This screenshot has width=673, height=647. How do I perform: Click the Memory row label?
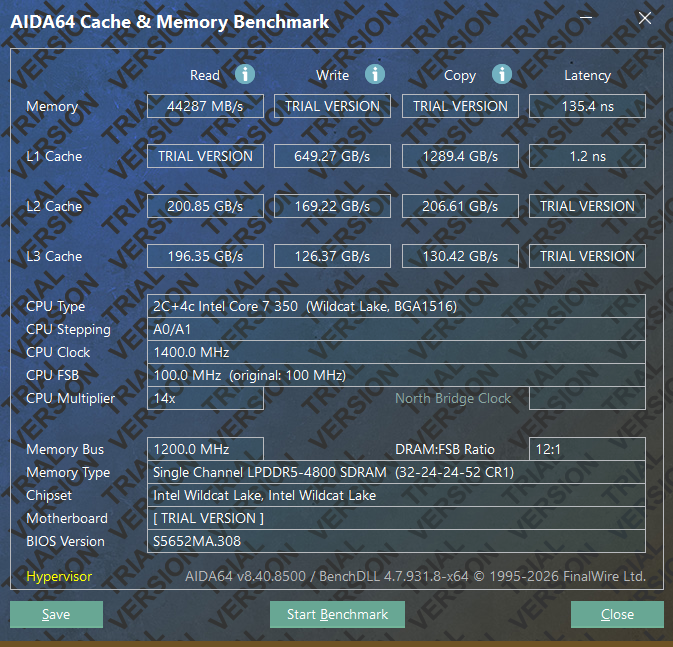pos(52,106)
